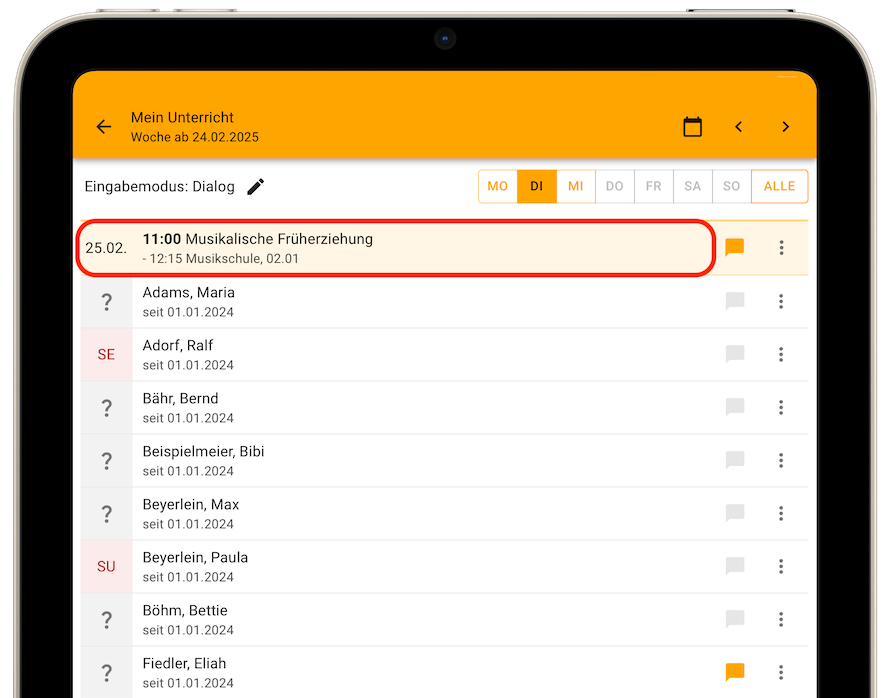The height and width of the screenshot is (698, 890).
Task: Add a comment for Adorf, Ralf
Action: point(735,354)
